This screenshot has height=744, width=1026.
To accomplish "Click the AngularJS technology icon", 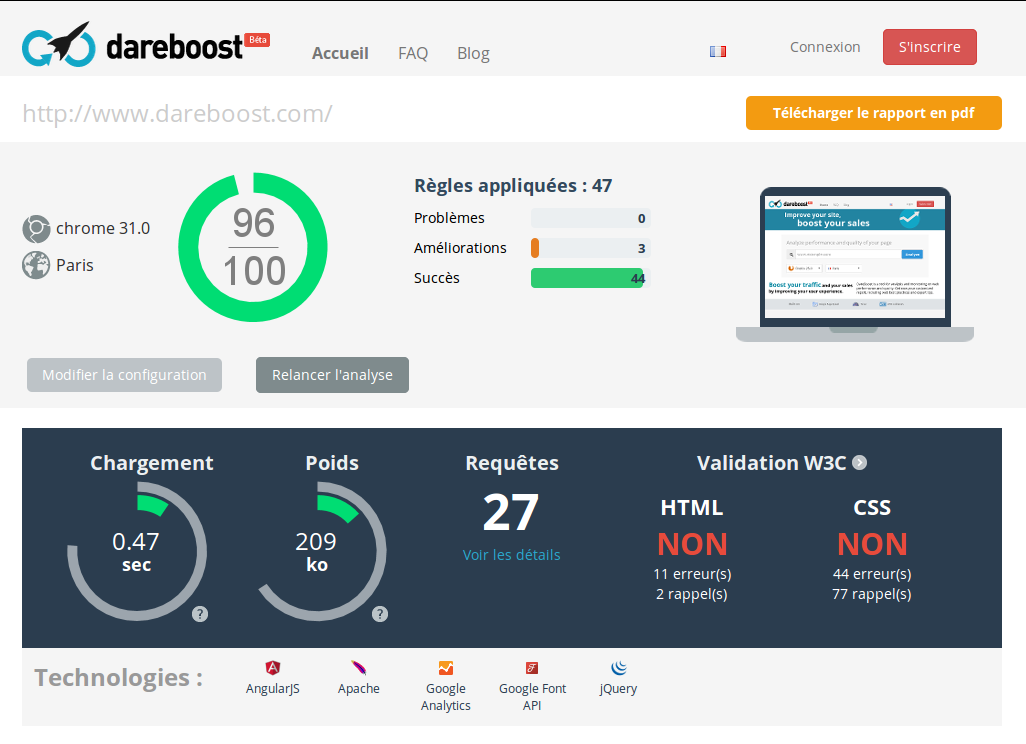I will pos(273,668).
